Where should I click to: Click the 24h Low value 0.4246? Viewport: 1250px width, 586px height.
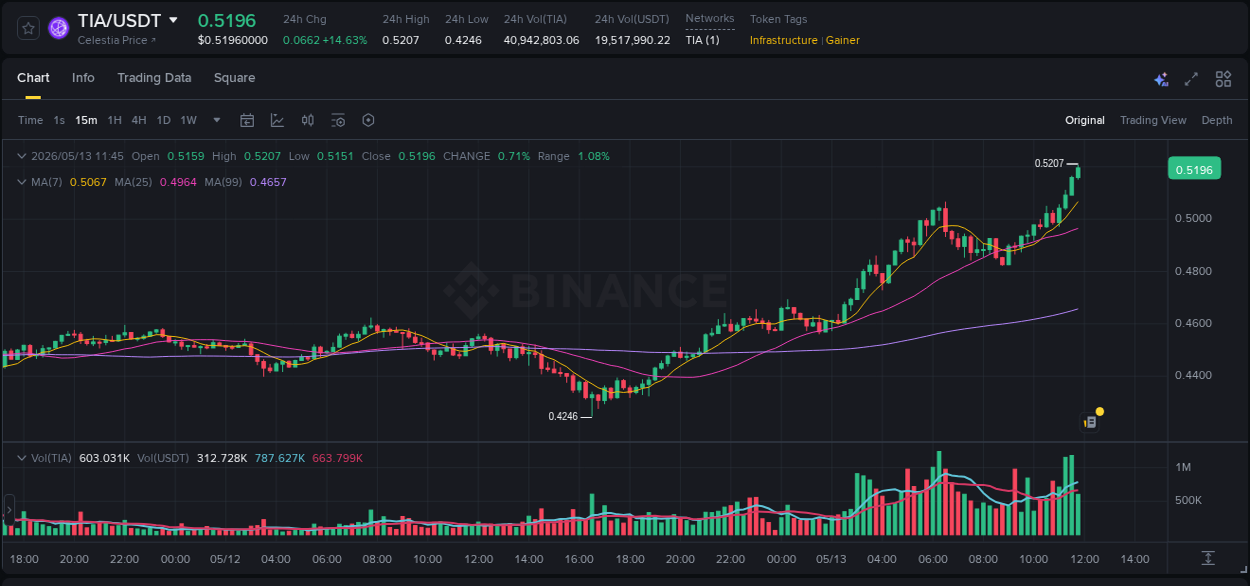(463, 40)
